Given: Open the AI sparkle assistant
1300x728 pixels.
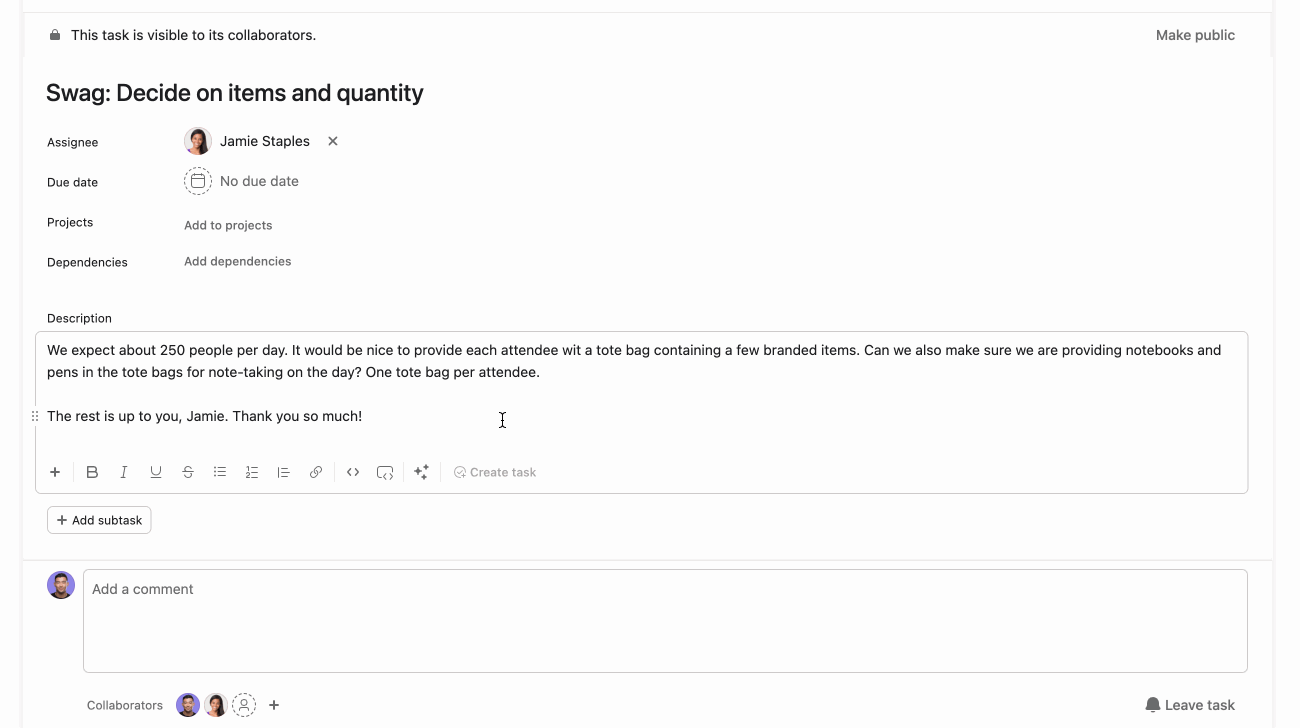Looking at the screenshot, I should click(422, 472).
